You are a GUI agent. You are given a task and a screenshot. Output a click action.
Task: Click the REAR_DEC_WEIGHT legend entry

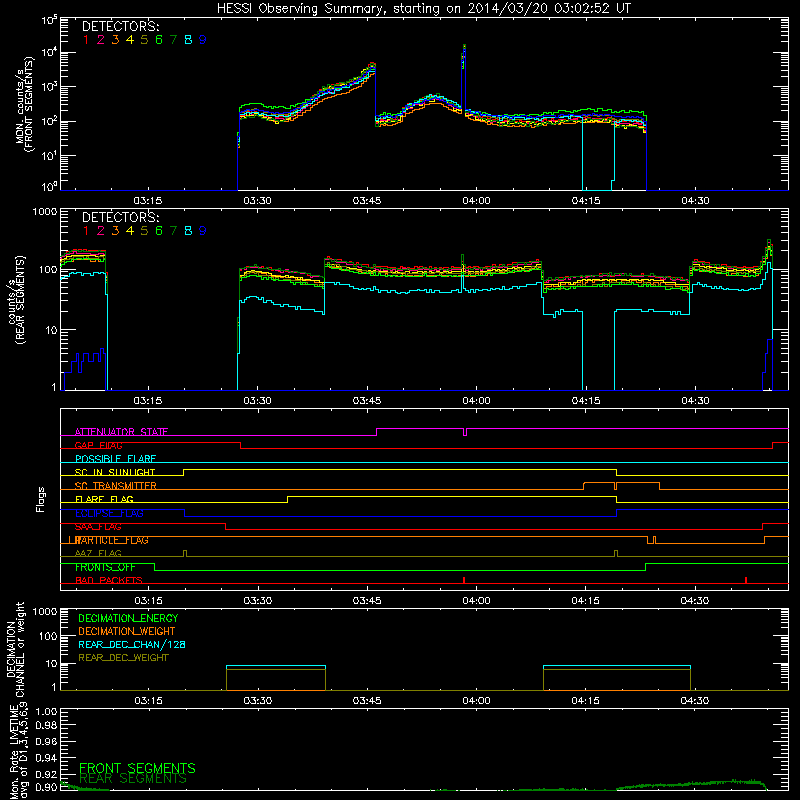coord(123,658)
